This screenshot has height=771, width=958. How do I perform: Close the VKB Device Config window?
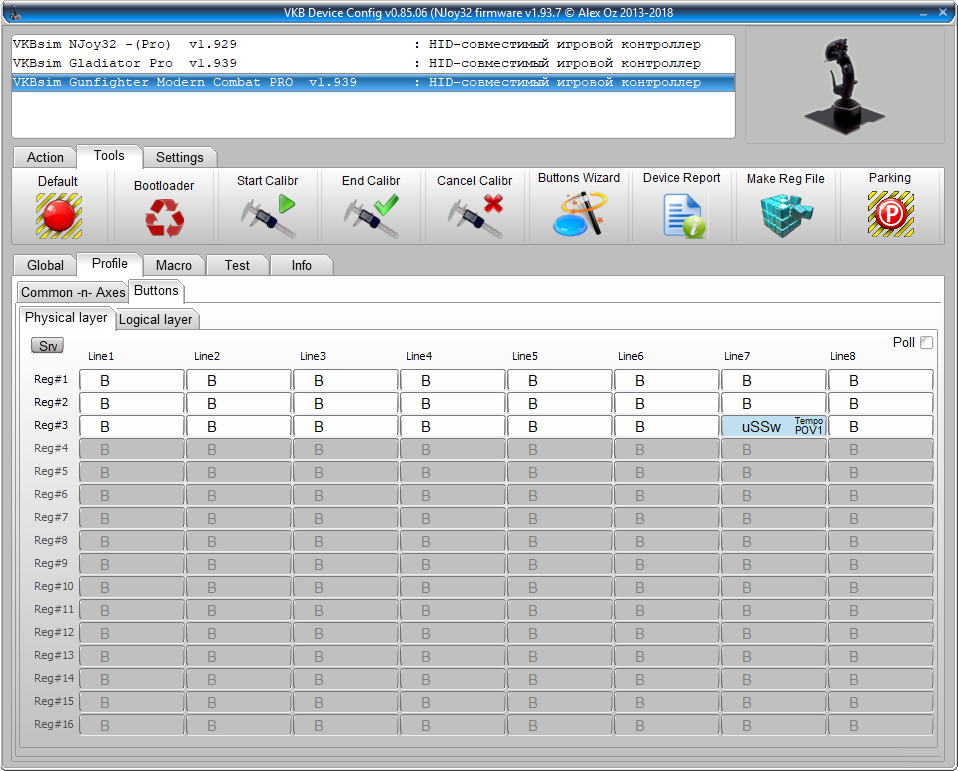(x=943, y=12)
